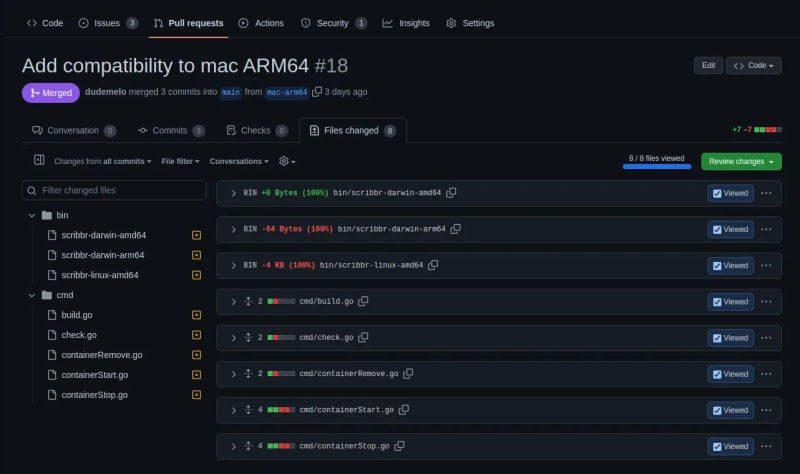Open more options for bin/scribbr-darwin-amd64
The image size is (800, 474).
click(x=766, y=193)
